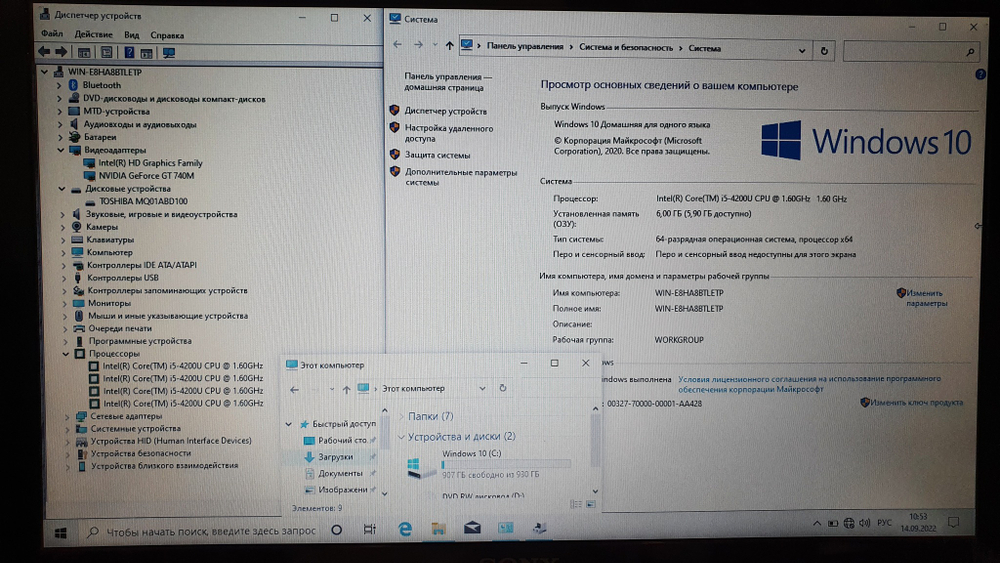The height and width of the screenshot is (563, 1000).
Task: Open Microsoft Edge from taskbar
Action: tap(405, 529)
